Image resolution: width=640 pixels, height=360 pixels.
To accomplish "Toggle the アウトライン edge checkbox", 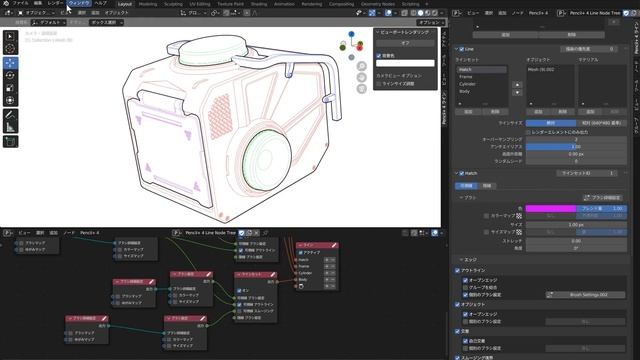I will 457,271.
